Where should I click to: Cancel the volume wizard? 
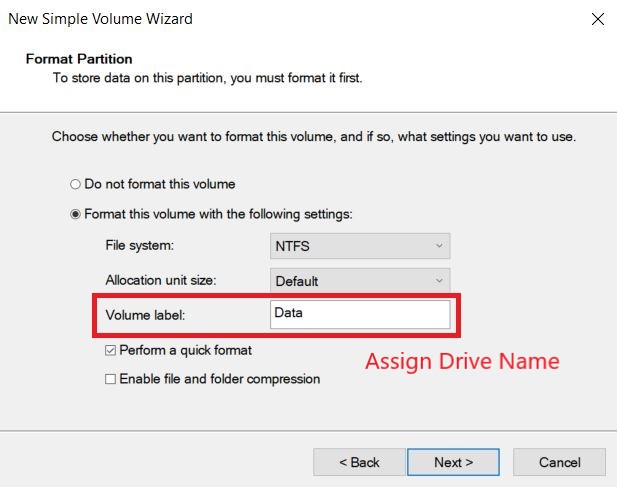coord(560,462)
